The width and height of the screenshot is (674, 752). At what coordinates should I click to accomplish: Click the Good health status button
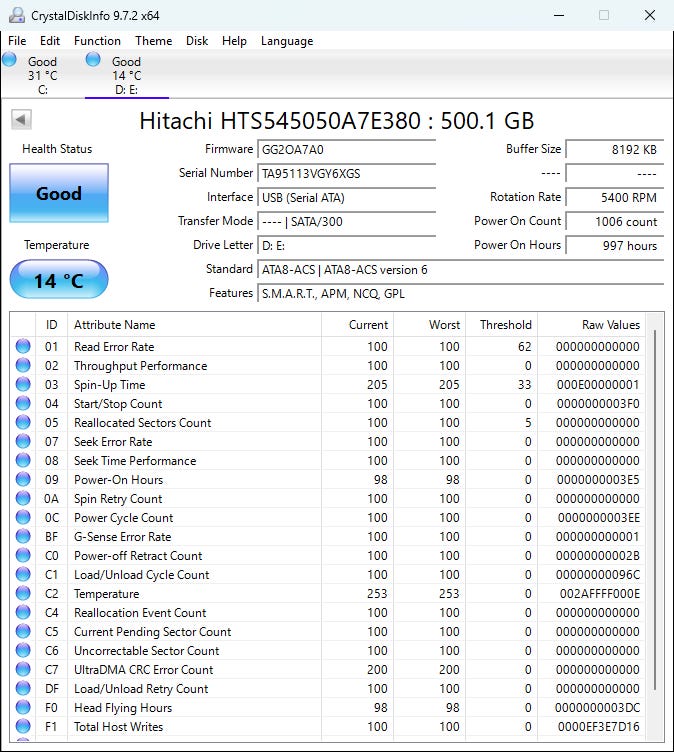(x=59, y=193)
